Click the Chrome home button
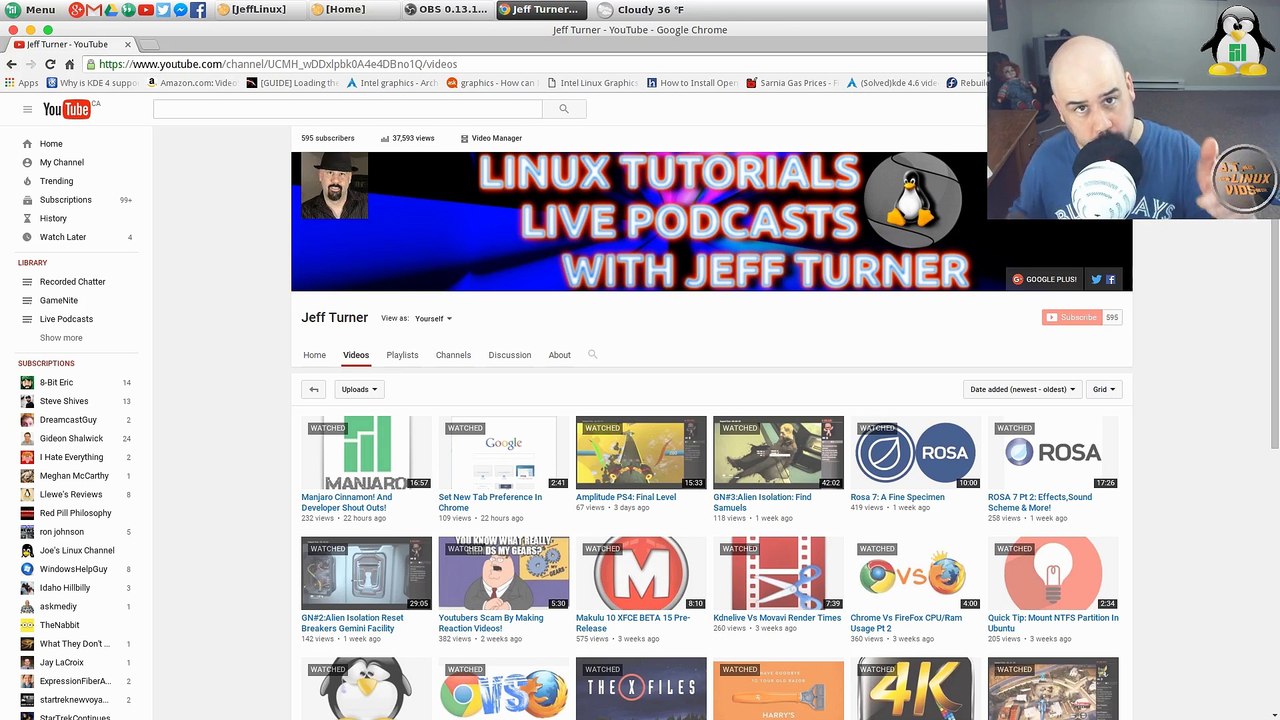The width and height of the screenshot is (1280, 720). click(69, 64)
